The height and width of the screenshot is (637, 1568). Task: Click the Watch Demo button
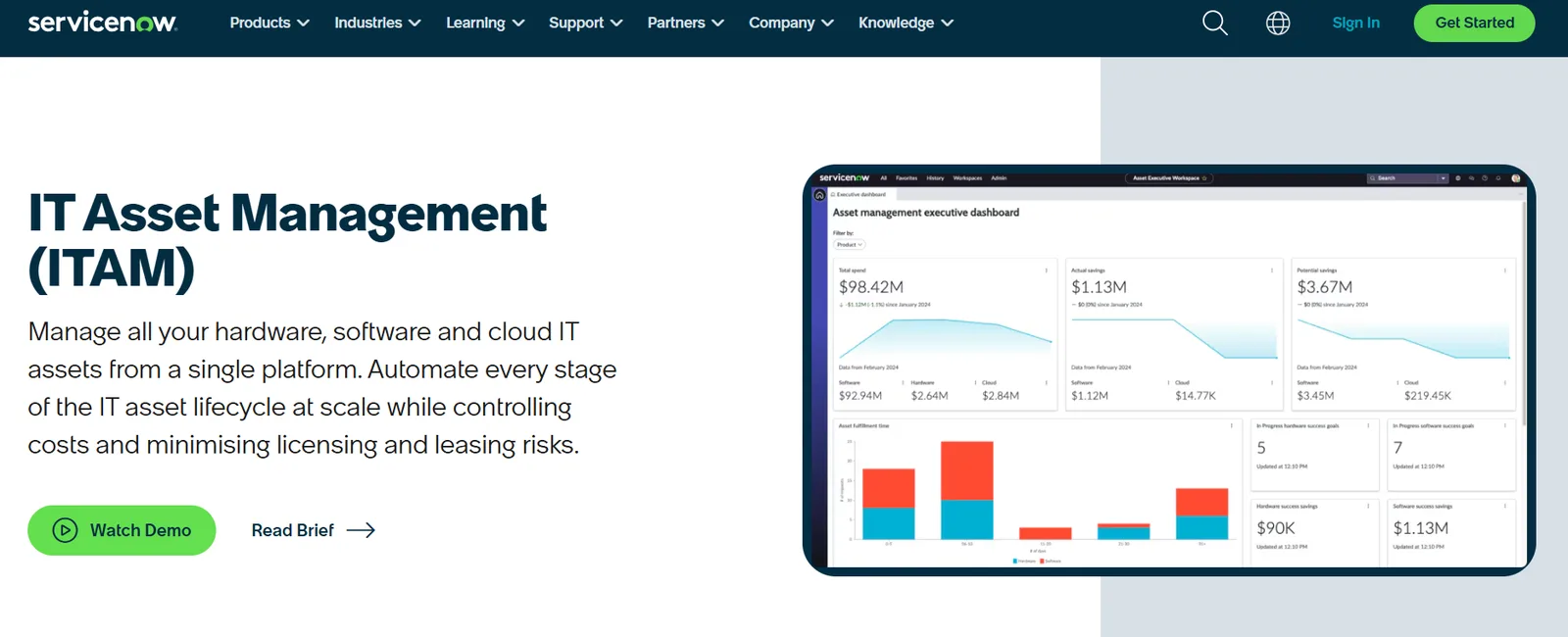122,530
